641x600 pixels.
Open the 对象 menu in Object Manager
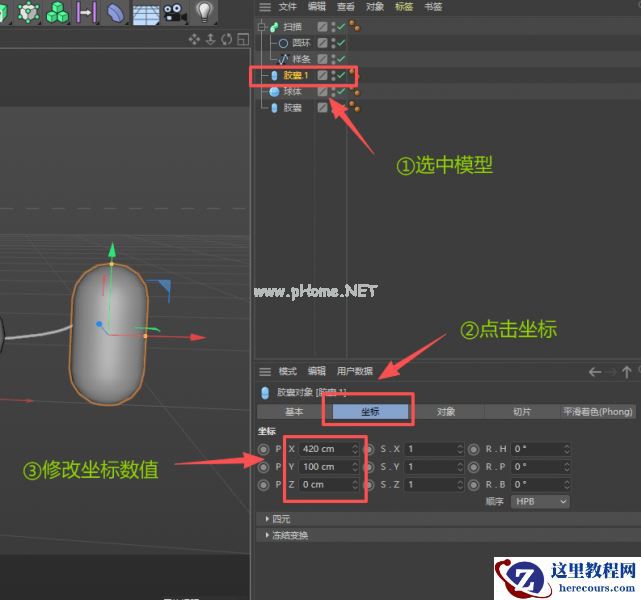click(x=375, y=7)
